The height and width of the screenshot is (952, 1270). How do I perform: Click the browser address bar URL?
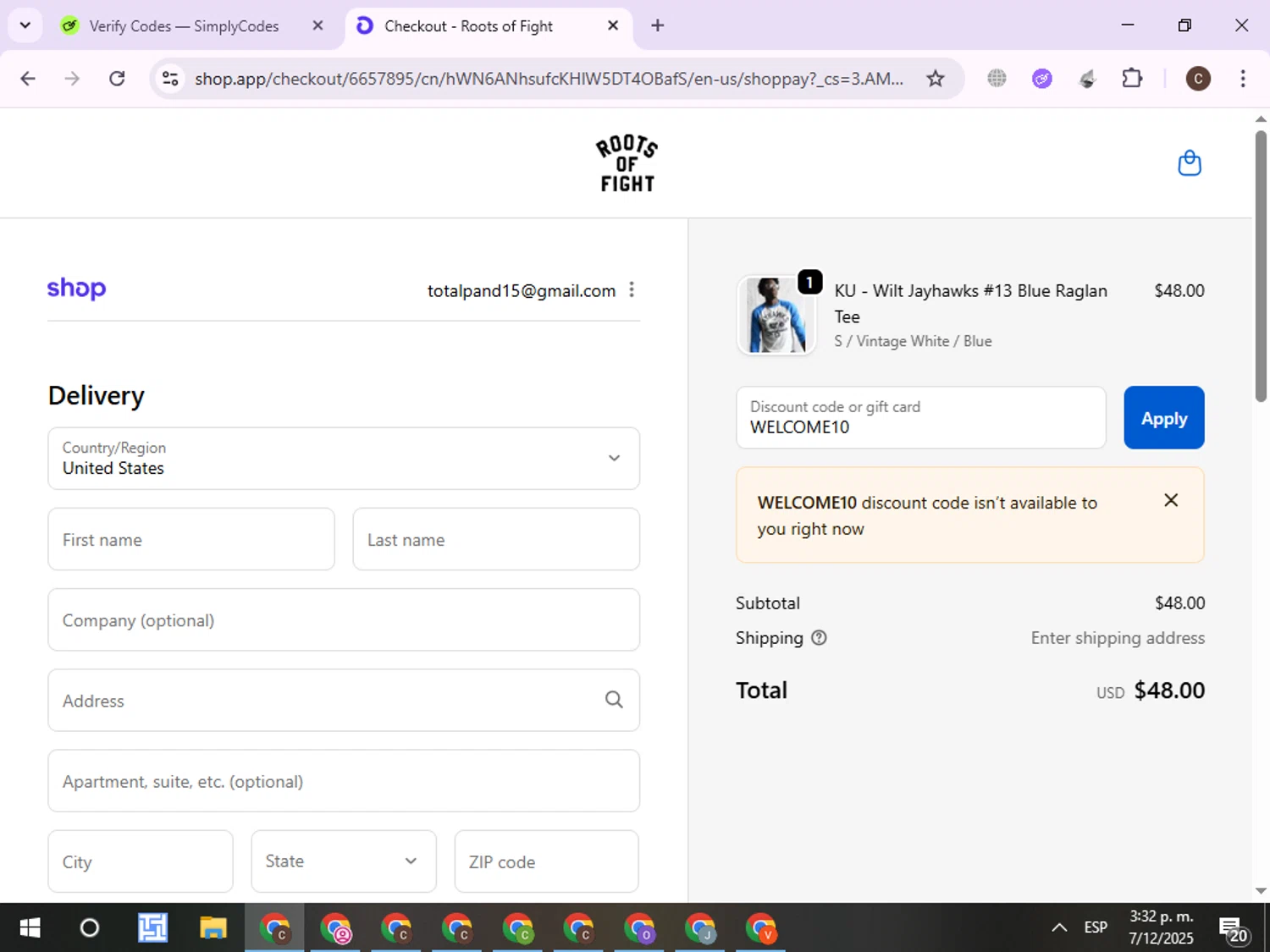click(x=549, y=79)
